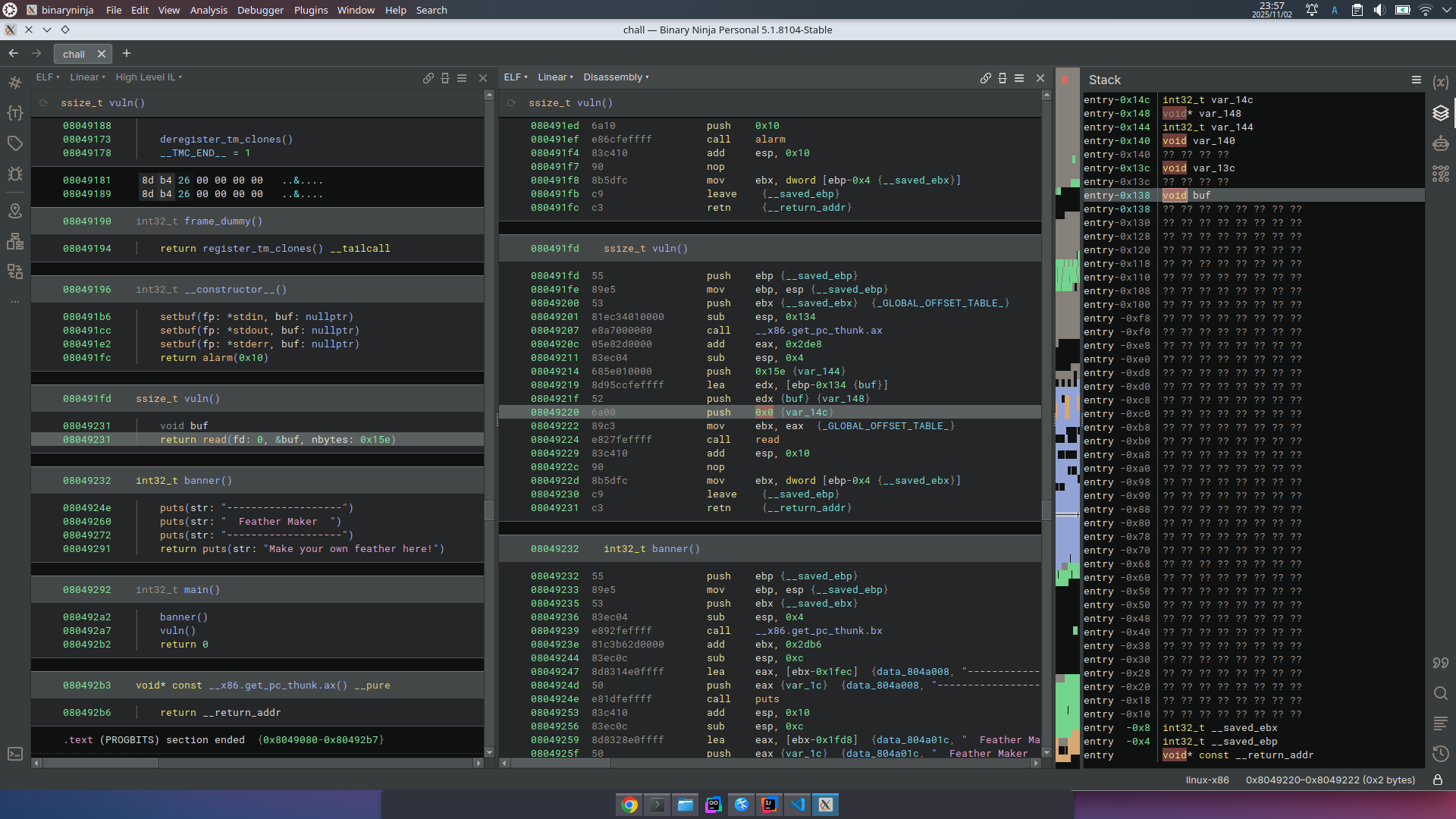The width and height of the screenshot is (1456, 819).
Task: Toggle location syncing in the left linear pane
Action: (x=428, y=78)
